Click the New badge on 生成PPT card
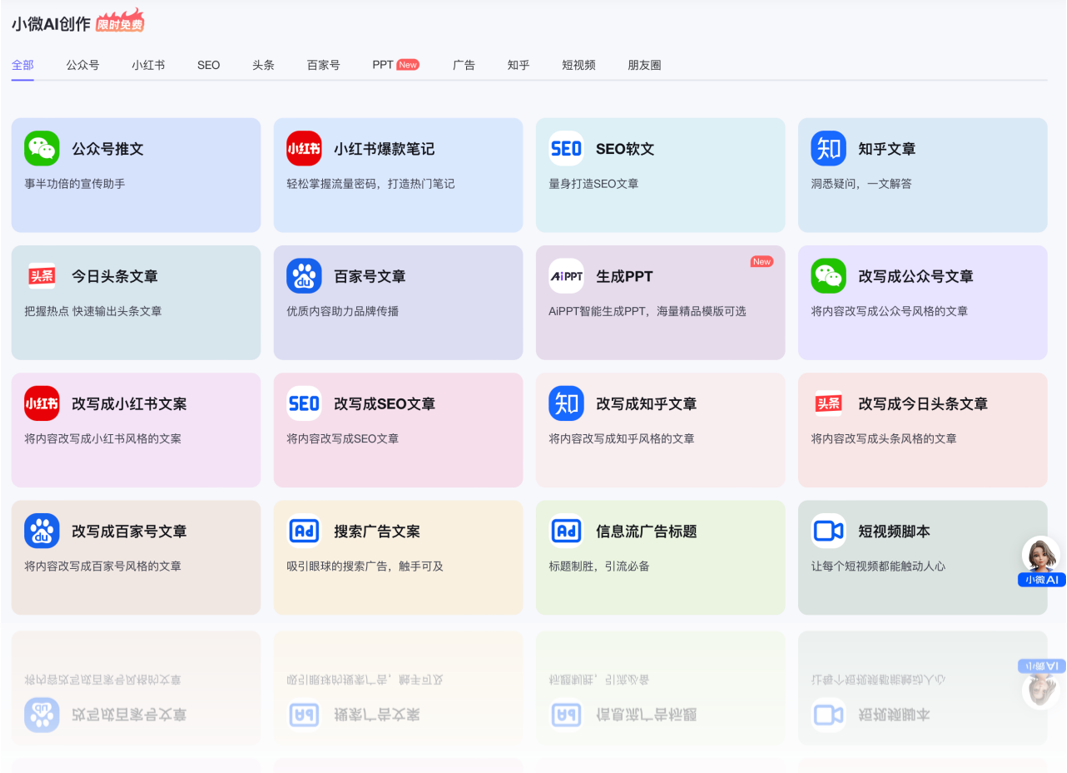Viewport: 1067px width, 773px height. (x=761, y=261)
